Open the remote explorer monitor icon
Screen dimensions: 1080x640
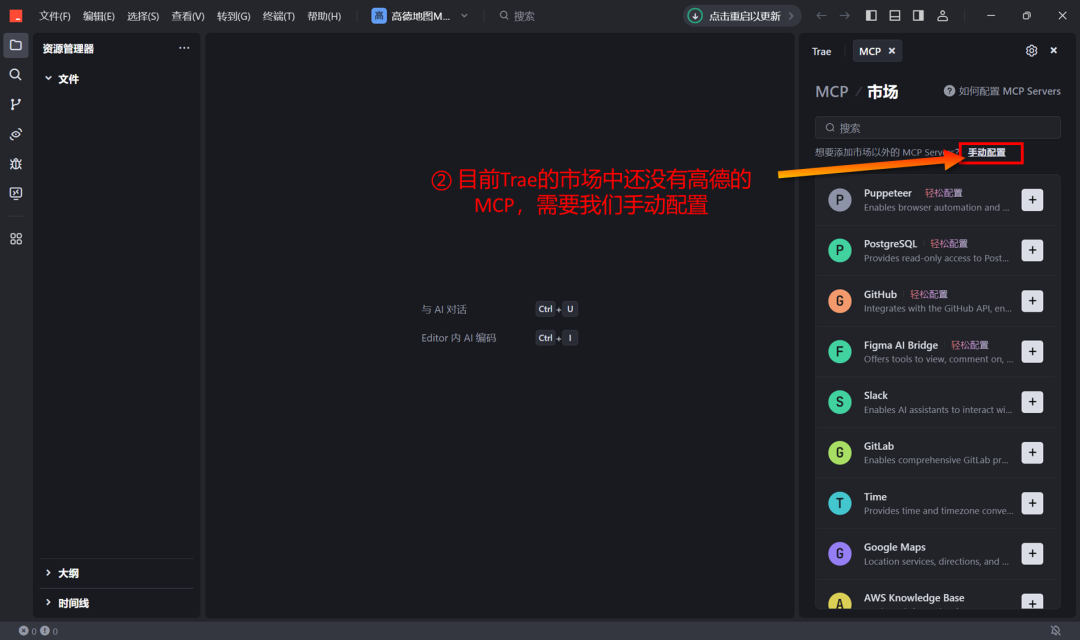(x=16, y=193)
